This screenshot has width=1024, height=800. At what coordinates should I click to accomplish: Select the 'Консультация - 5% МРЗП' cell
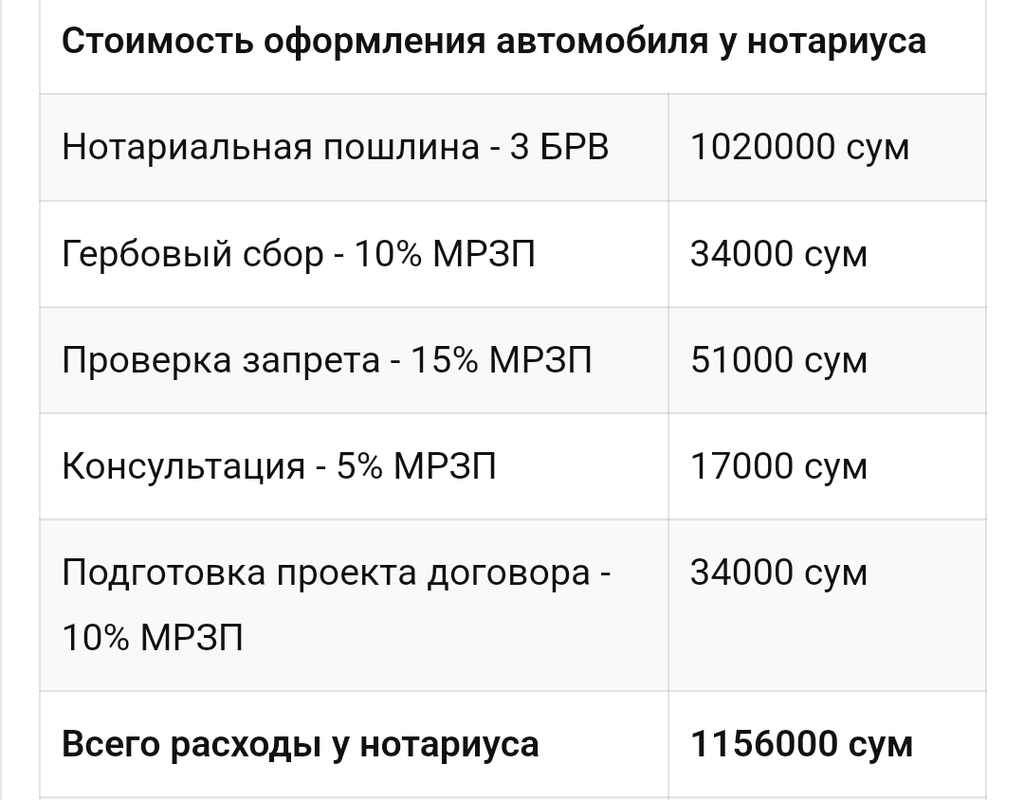(279, 467)
